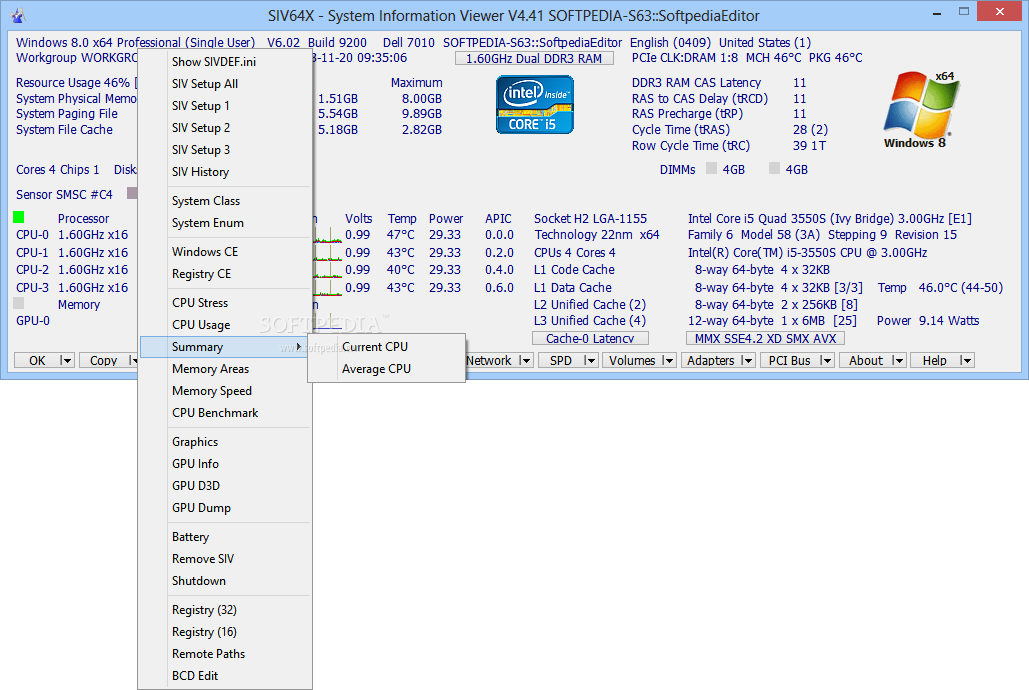Open GPU D3D menu entry
The width and height of the screenshot is (1029, 690).
tap(225, 486)
